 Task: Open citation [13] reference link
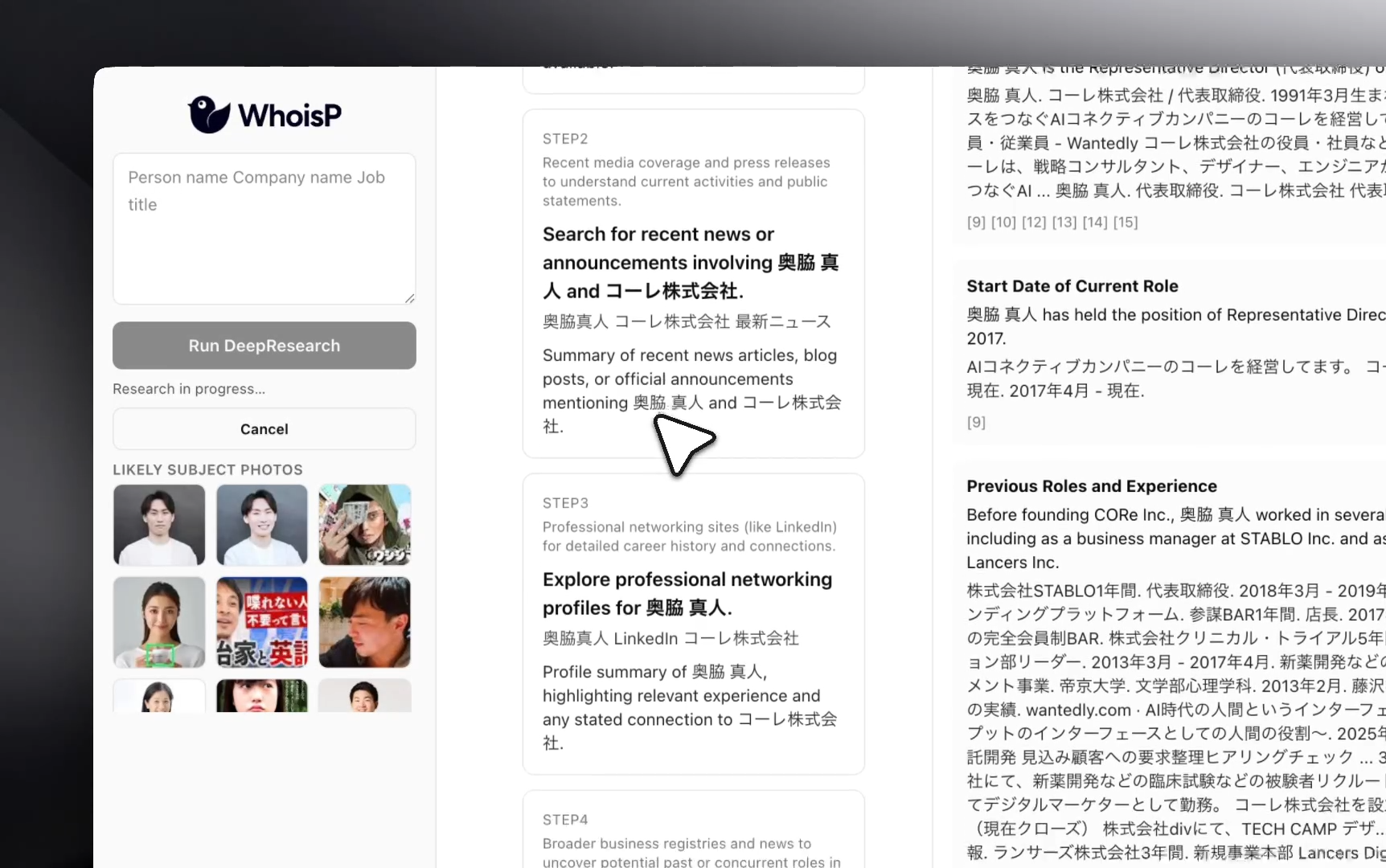tap(1064, 223)
